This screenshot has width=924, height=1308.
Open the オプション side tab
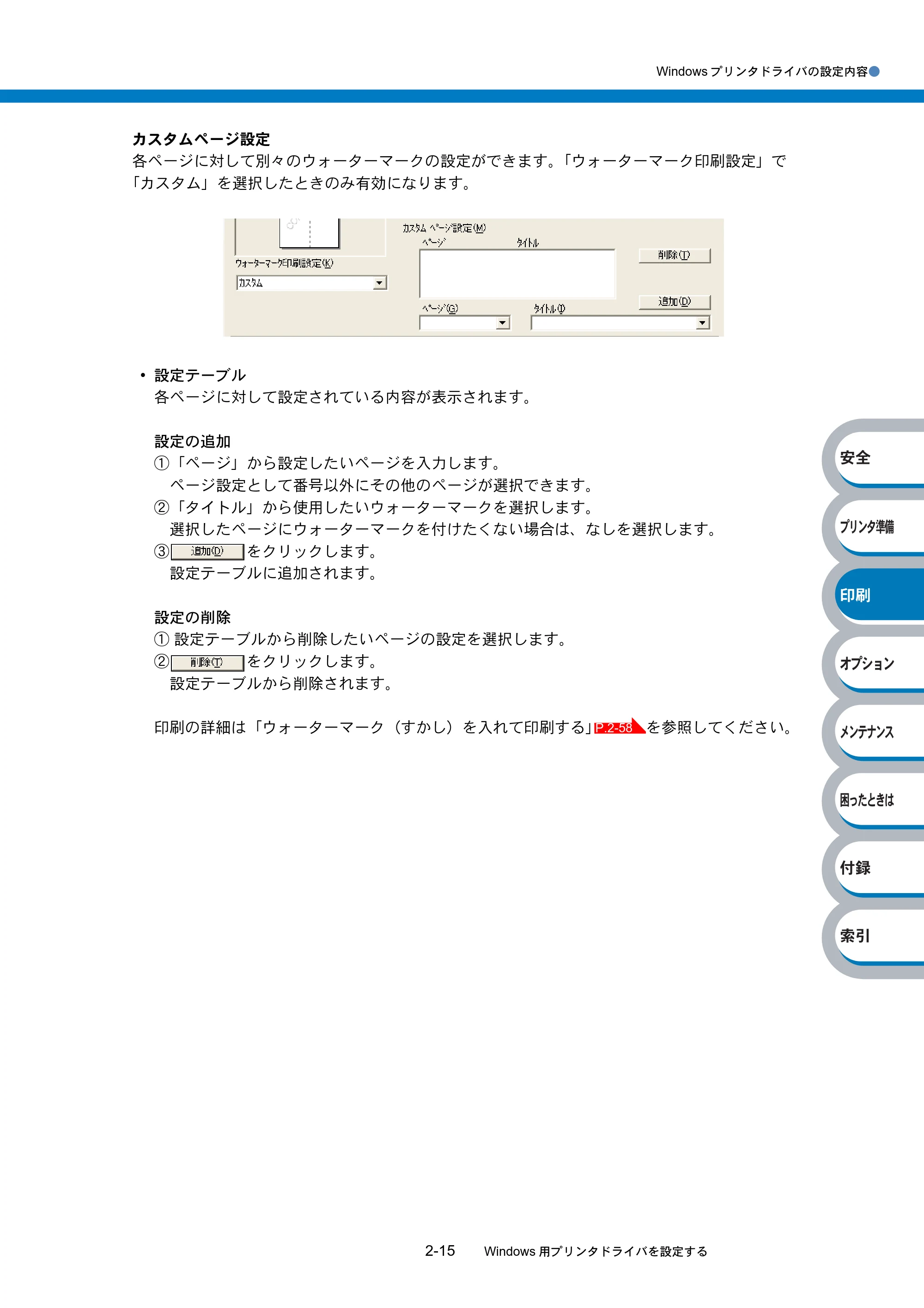pos(880,663)
